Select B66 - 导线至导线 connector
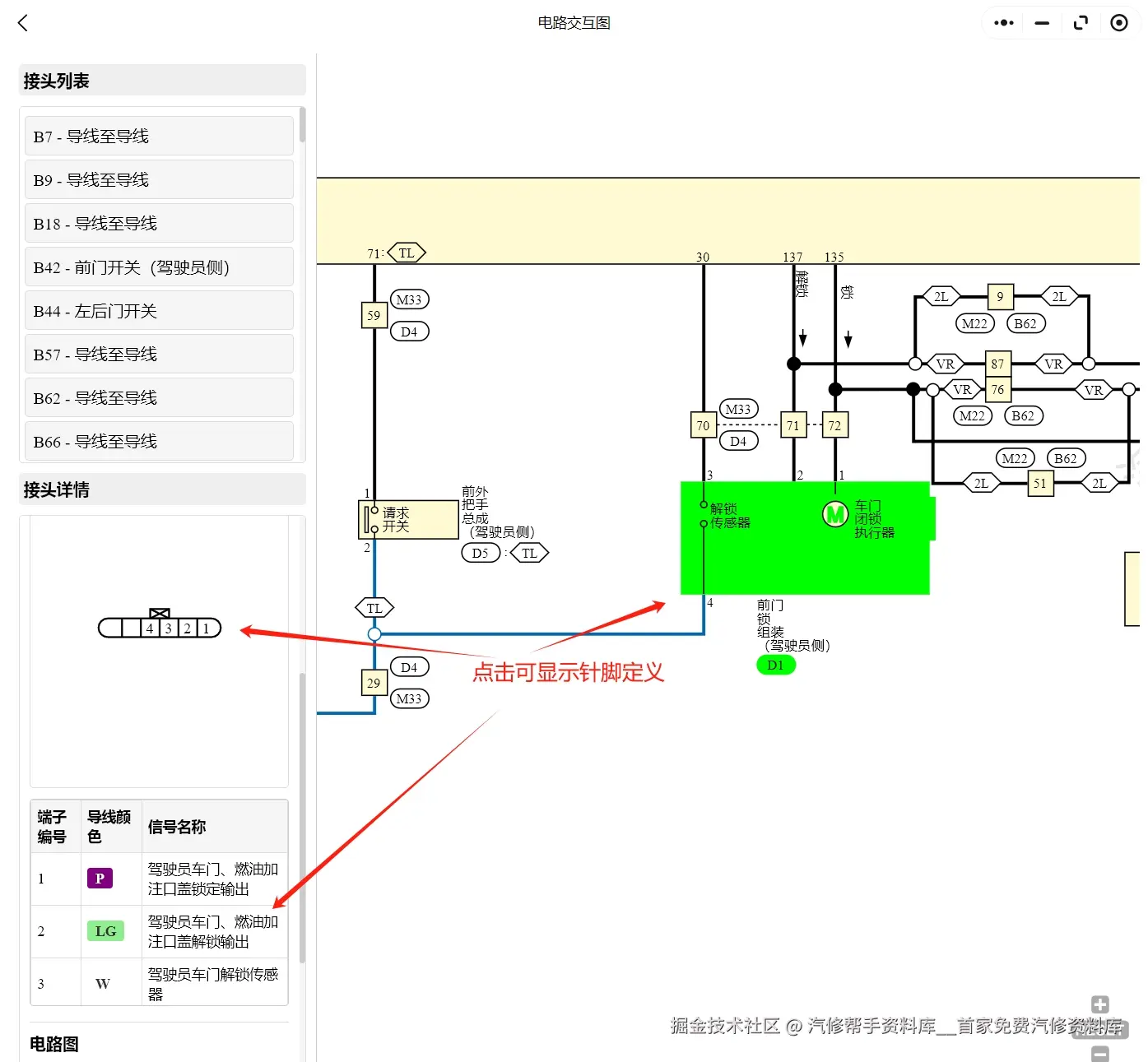 (x=159, y=441)
